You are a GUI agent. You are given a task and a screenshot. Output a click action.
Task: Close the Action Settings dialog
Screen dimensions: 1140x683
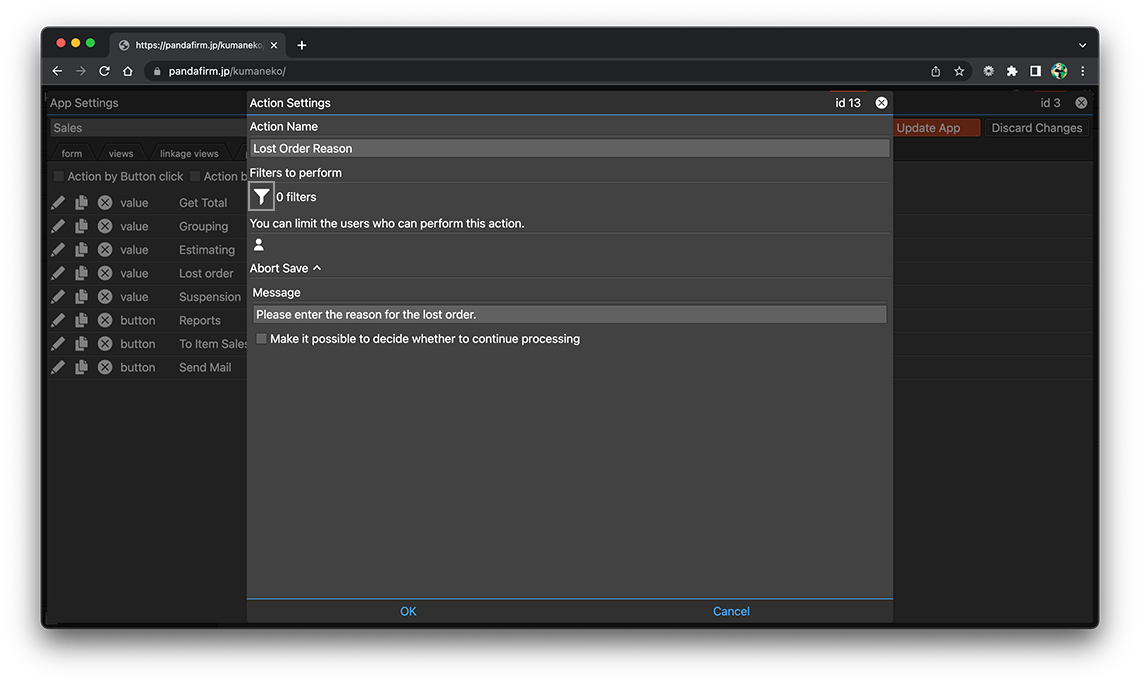click(x=881, y=103)
